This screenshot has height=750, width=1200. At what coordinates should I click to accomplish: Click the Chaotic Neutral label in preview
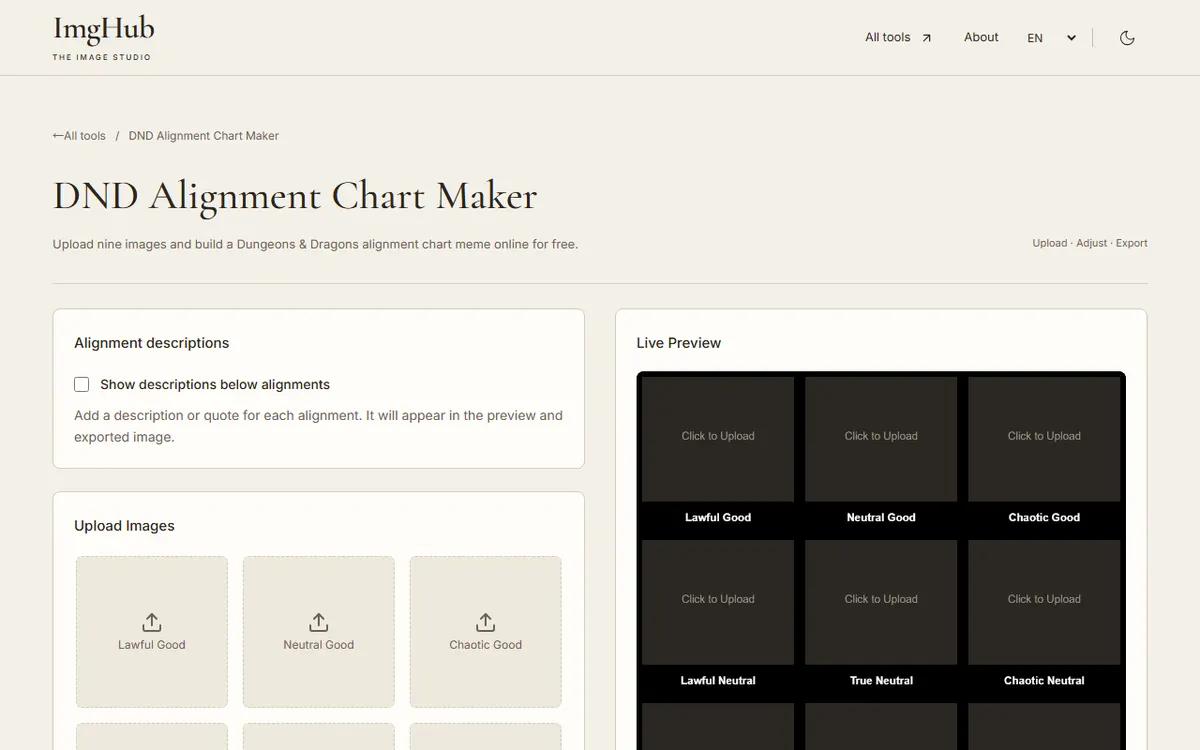click(1044, 680)
